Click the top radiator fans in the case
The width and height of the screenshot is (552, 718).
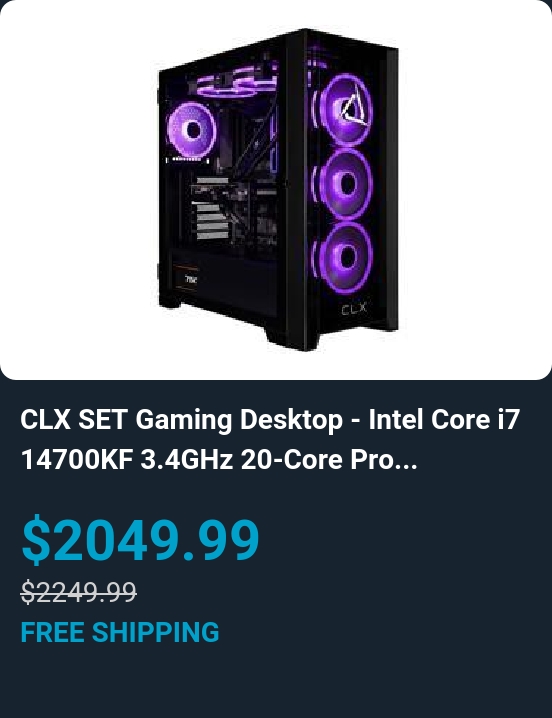coord(236,81)
